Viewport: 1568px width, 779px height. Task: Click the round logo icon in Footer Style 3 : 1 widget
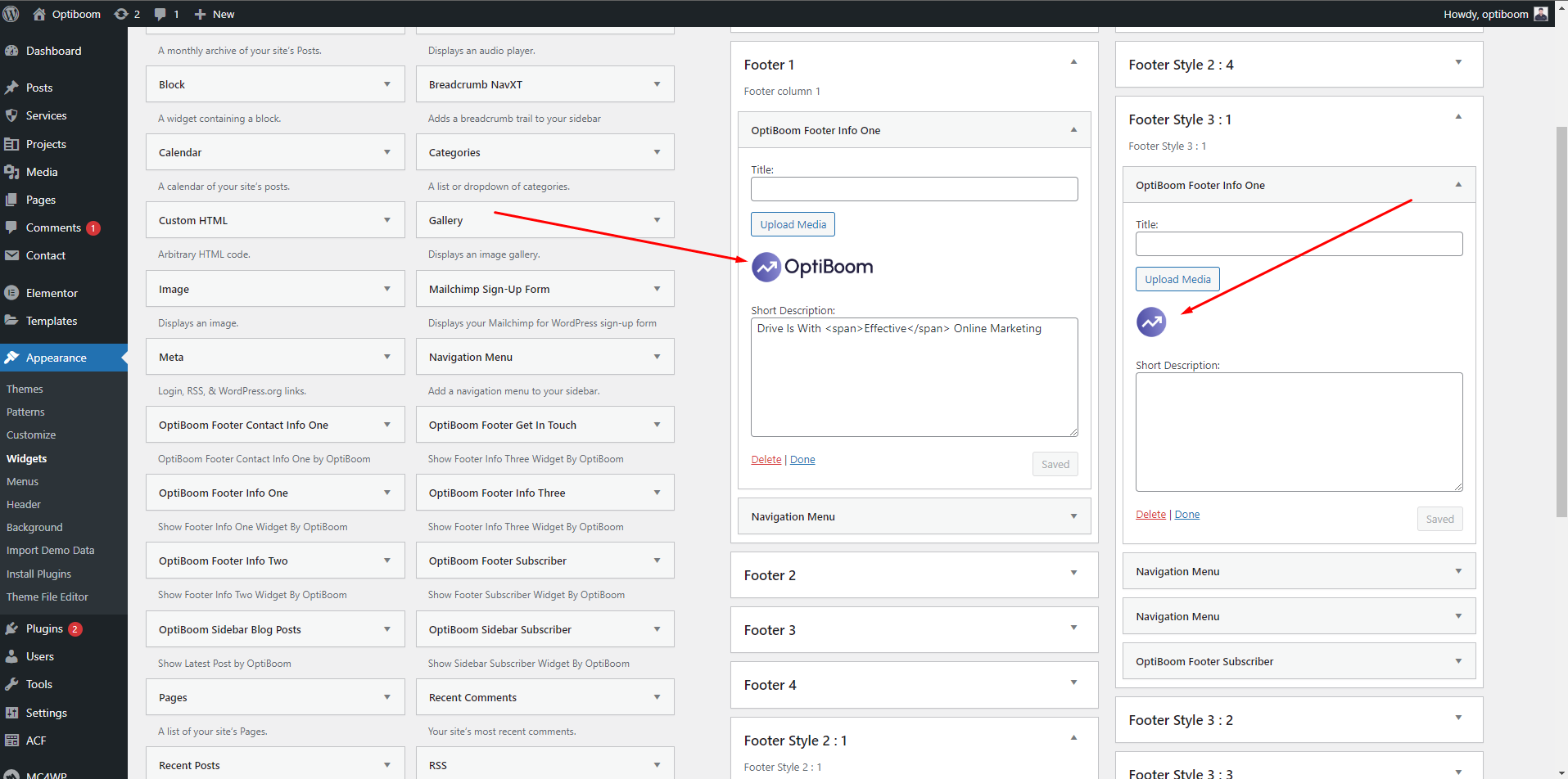click(x=1151, y=322)
